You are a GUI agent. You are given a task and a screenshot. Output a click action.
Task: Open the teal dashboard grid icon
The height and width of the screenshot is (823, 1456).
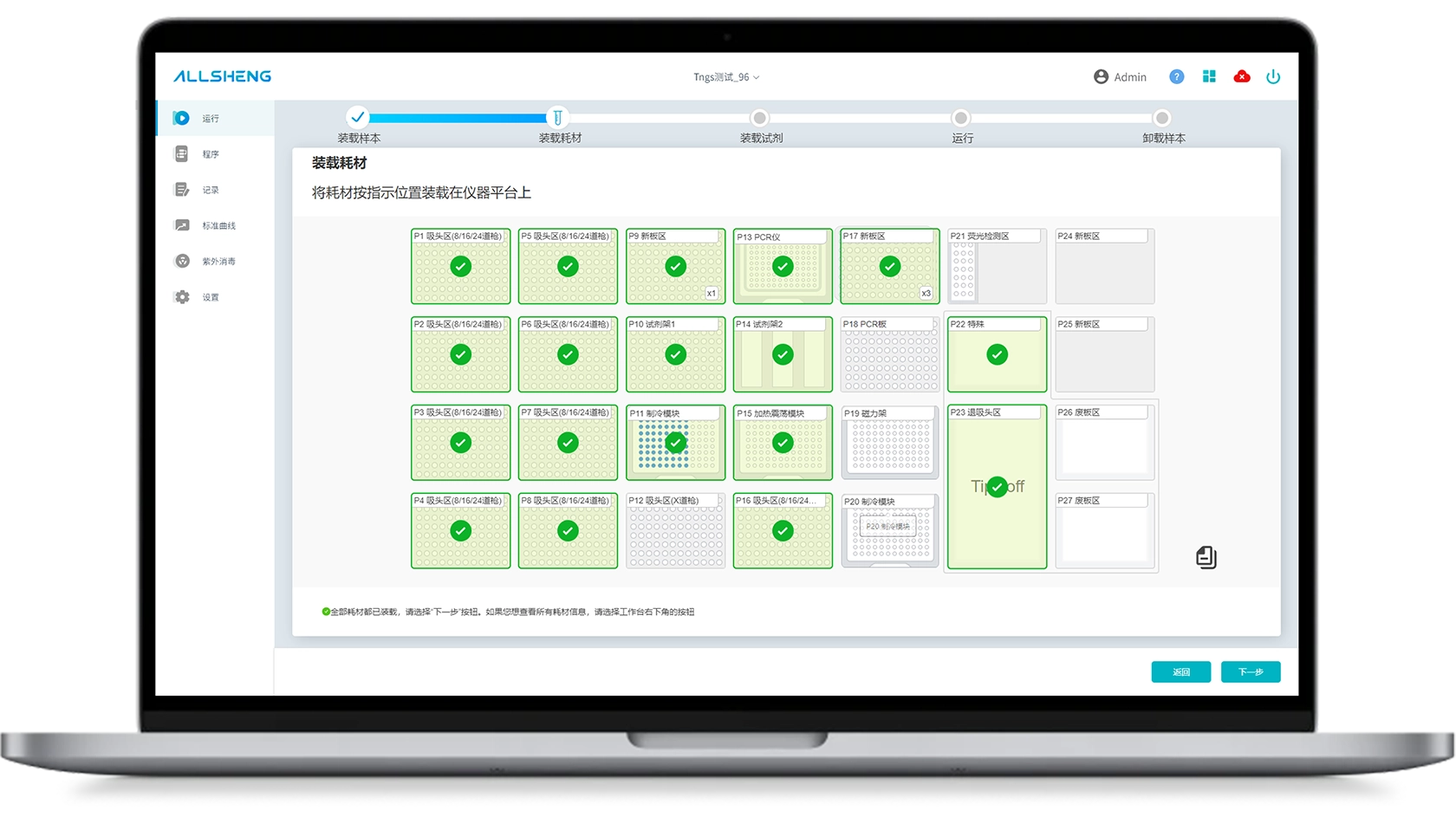tap(1209, 77)
